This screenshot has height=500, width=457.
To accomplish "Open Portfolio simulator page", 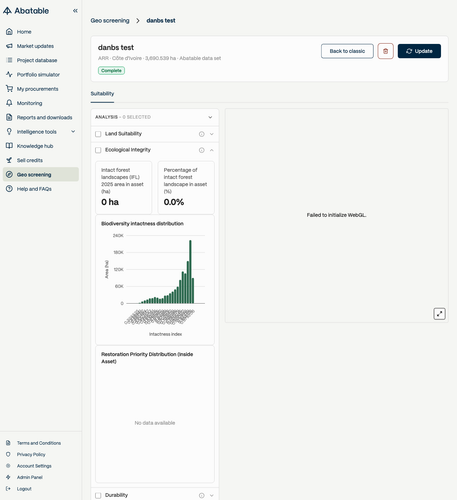I will click(x=41, y=75).
